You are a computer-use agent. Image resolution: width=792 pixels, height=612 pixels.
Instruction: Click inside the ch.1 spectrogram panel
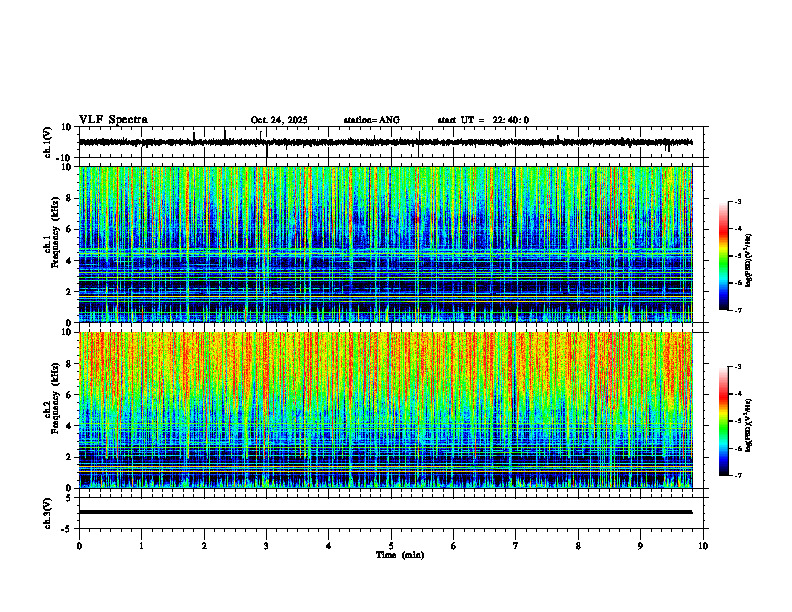click(x=385, y=244)
